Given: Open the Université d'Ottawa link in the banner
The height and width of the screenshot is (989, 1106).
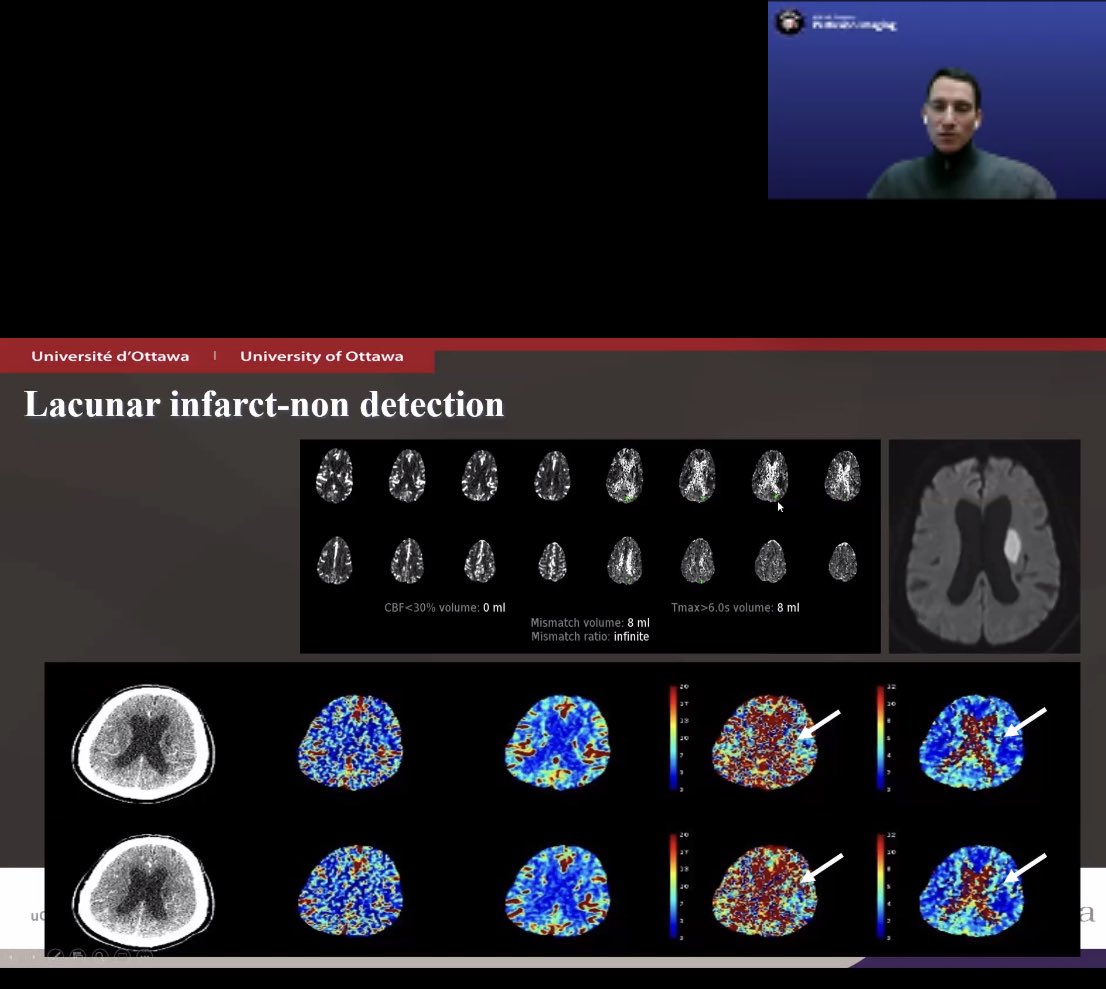Looking at the screenshot, I should 110,356.
